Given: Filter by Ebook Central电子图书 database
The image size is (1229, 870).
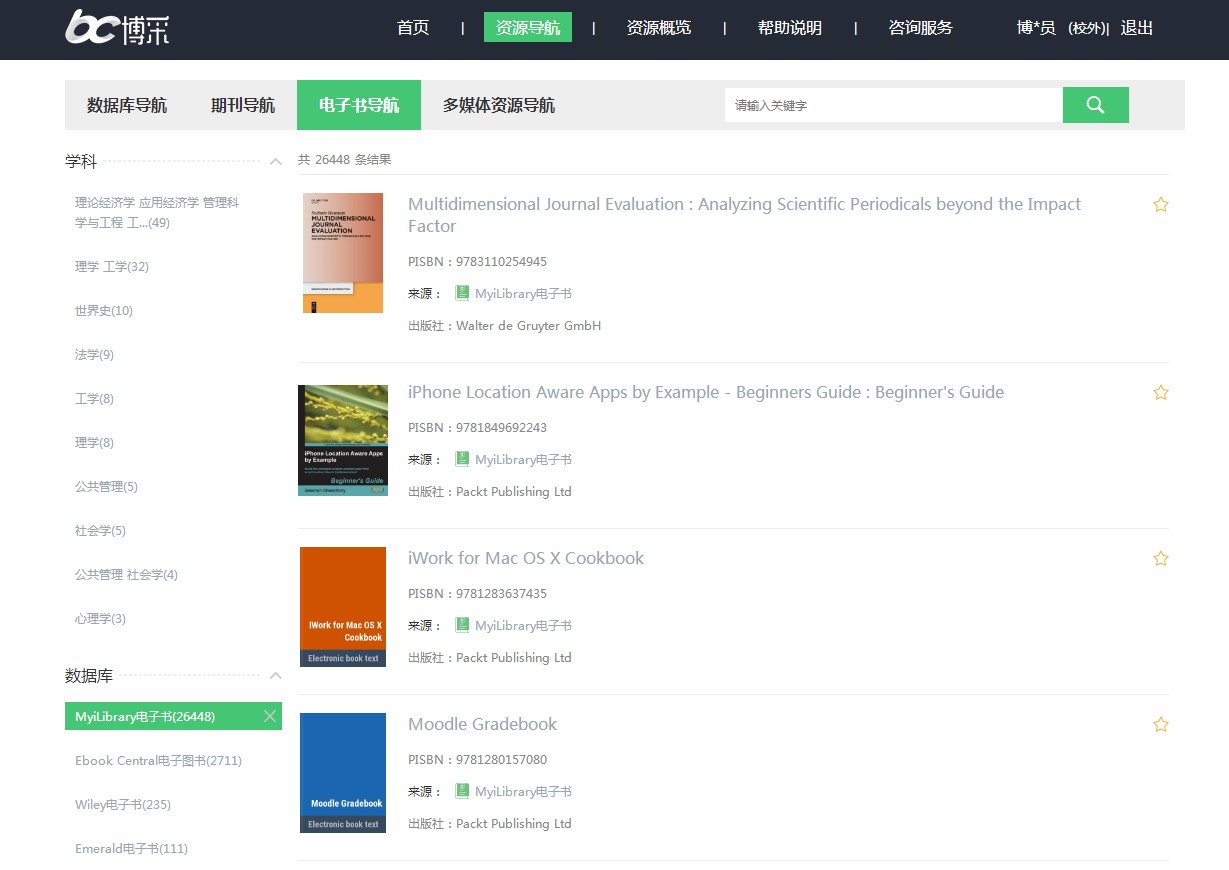Looking at the screenshot, I should (158, 761).
